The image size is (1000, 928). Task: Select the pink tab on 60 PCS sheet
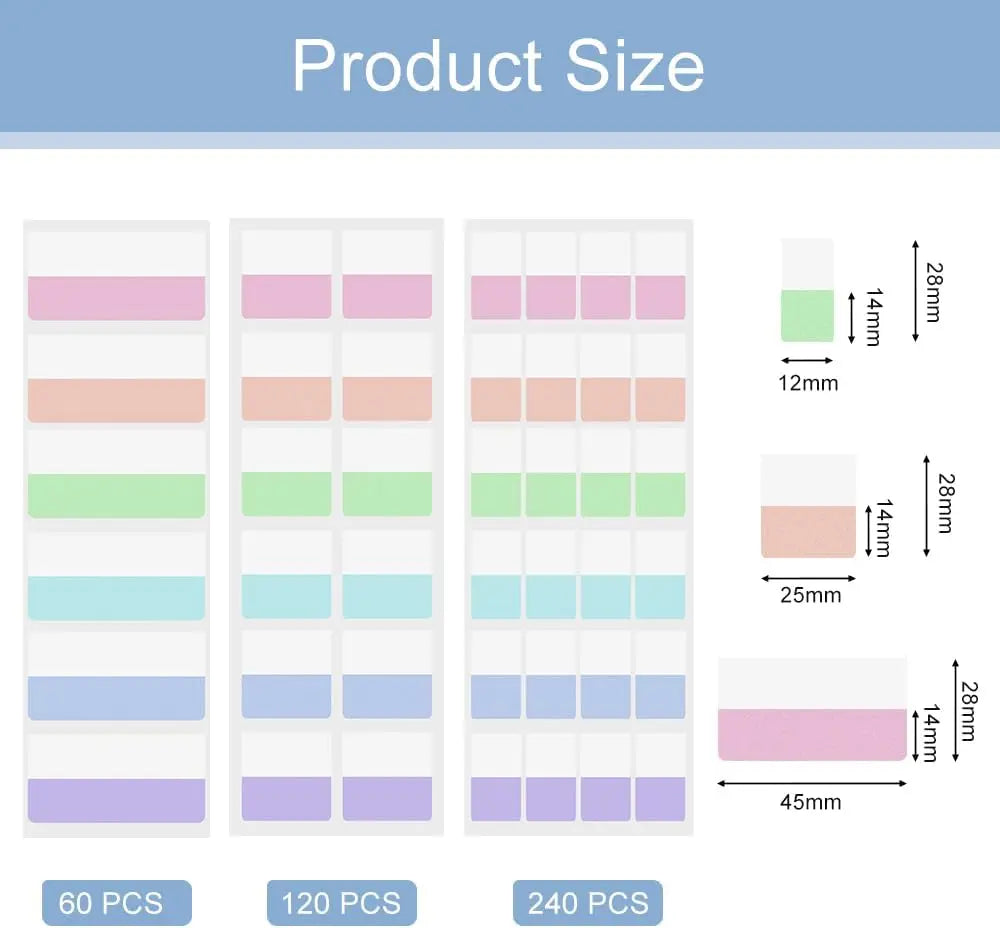click(116, 297)
